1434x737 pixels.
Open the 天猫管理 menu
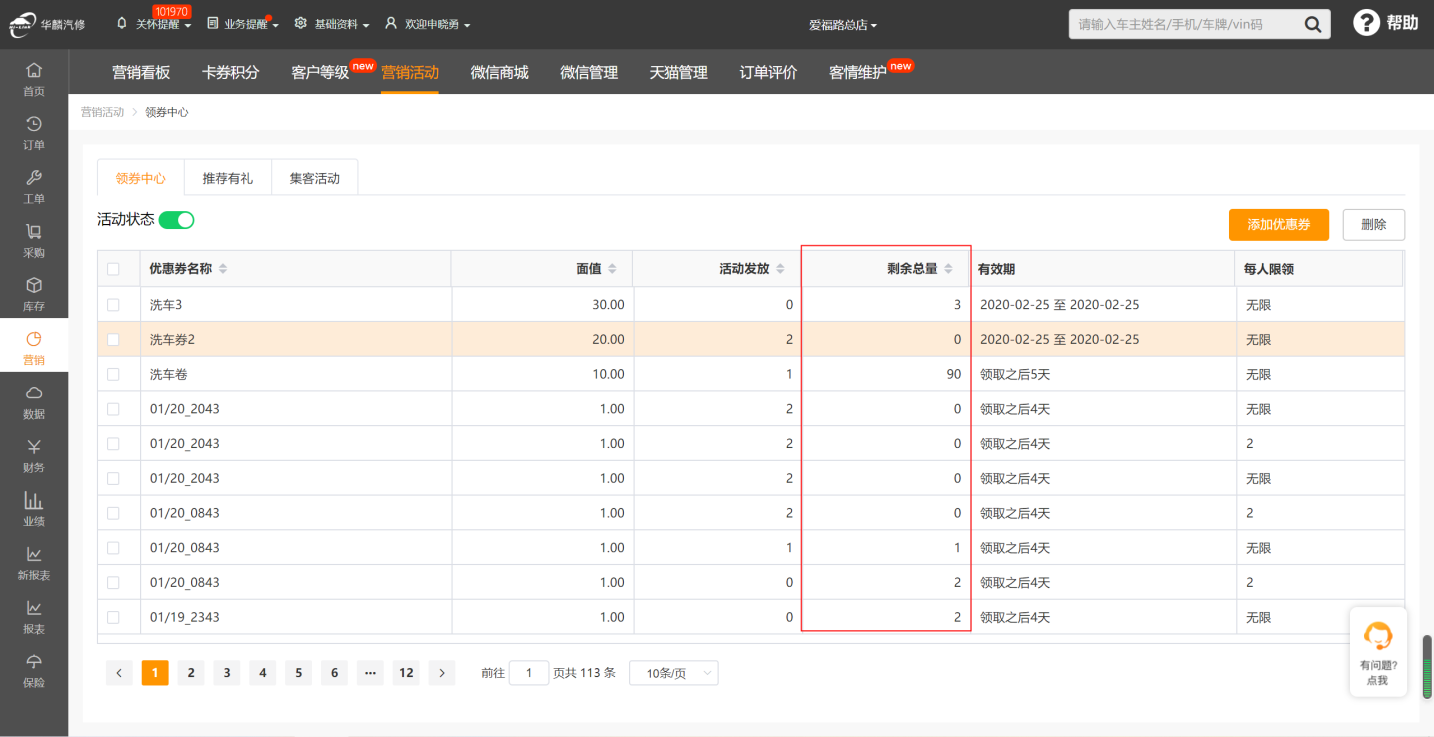coord(678,72)
